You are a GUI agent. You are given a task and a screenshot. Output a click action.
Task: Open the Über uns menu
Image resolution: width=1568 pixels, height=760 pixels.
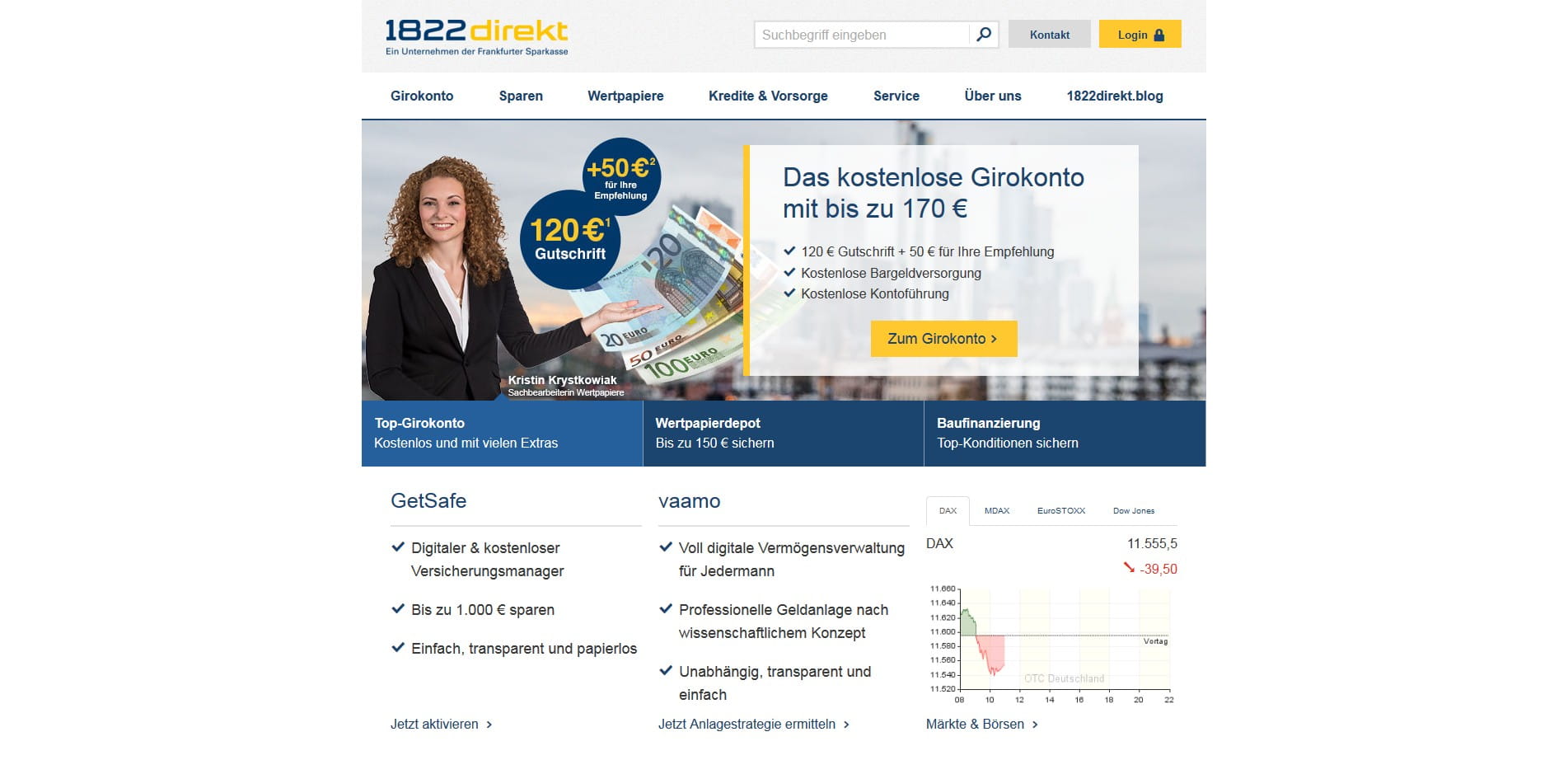click(x=993, y=96)
